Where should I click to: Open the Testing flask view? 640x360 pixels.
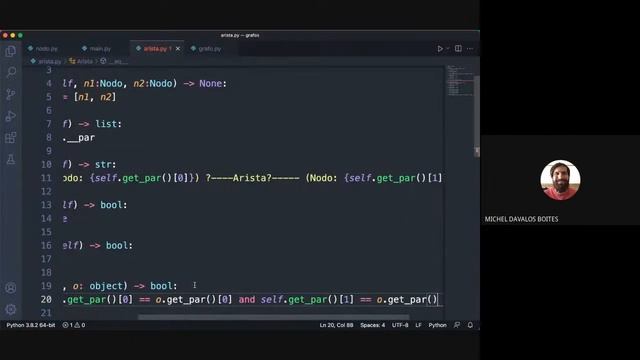coord(11,159)
